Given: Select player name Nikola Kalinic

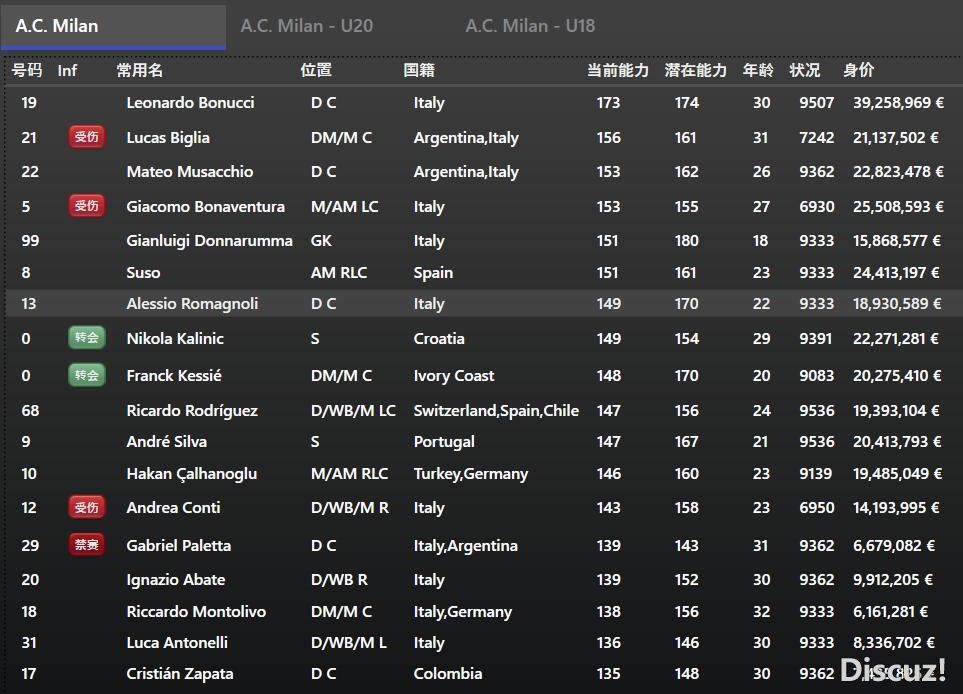Looking at the screenshot, I should (x=175, y=338).
